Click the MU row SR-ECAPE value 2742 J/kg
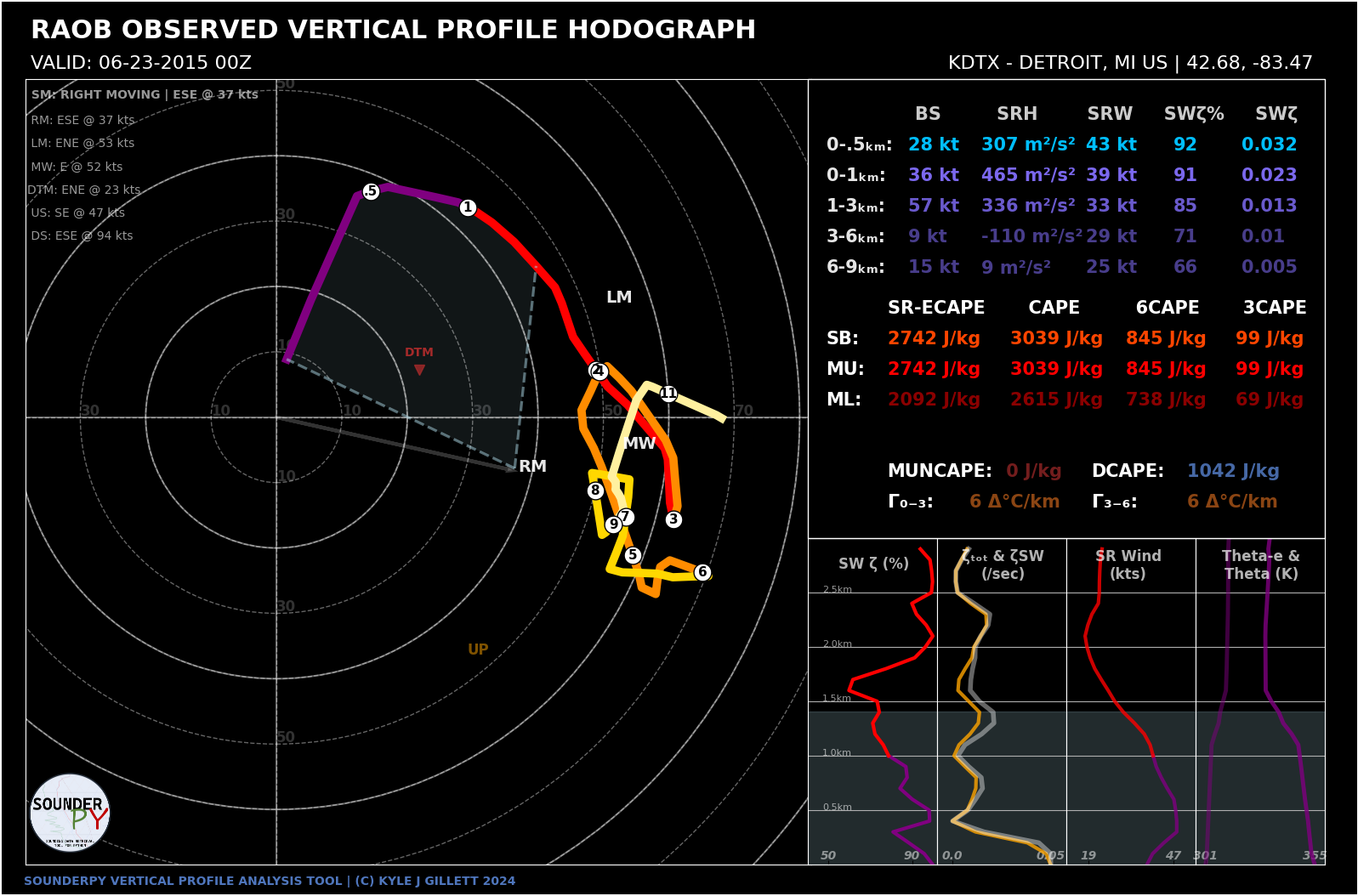This screenshot has width=1358, height=896. pos(934,369)
